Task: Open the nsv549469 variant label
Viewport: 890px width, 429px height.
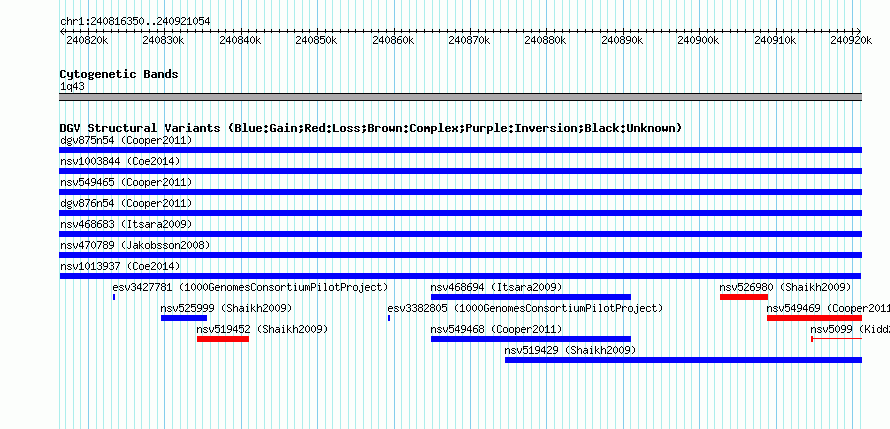Action: [x=828, y=308]
